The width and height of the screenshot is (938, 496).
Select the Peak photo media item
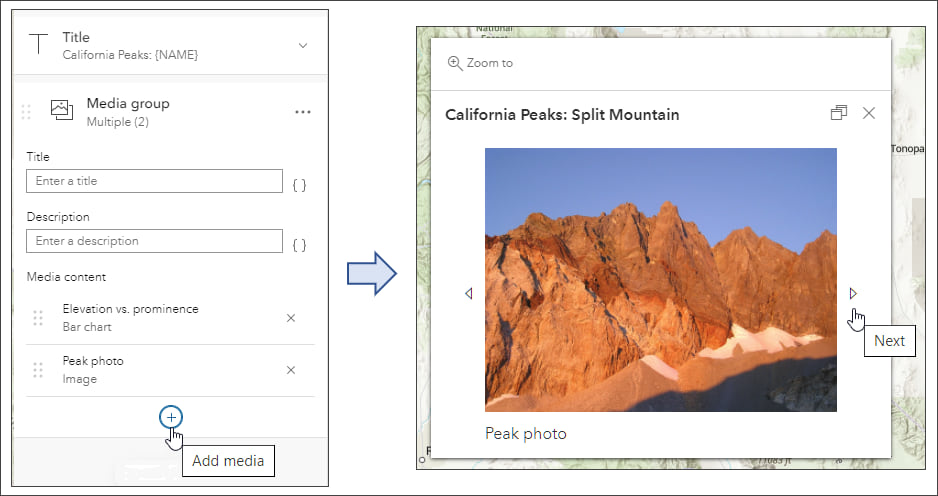point(93,369)
